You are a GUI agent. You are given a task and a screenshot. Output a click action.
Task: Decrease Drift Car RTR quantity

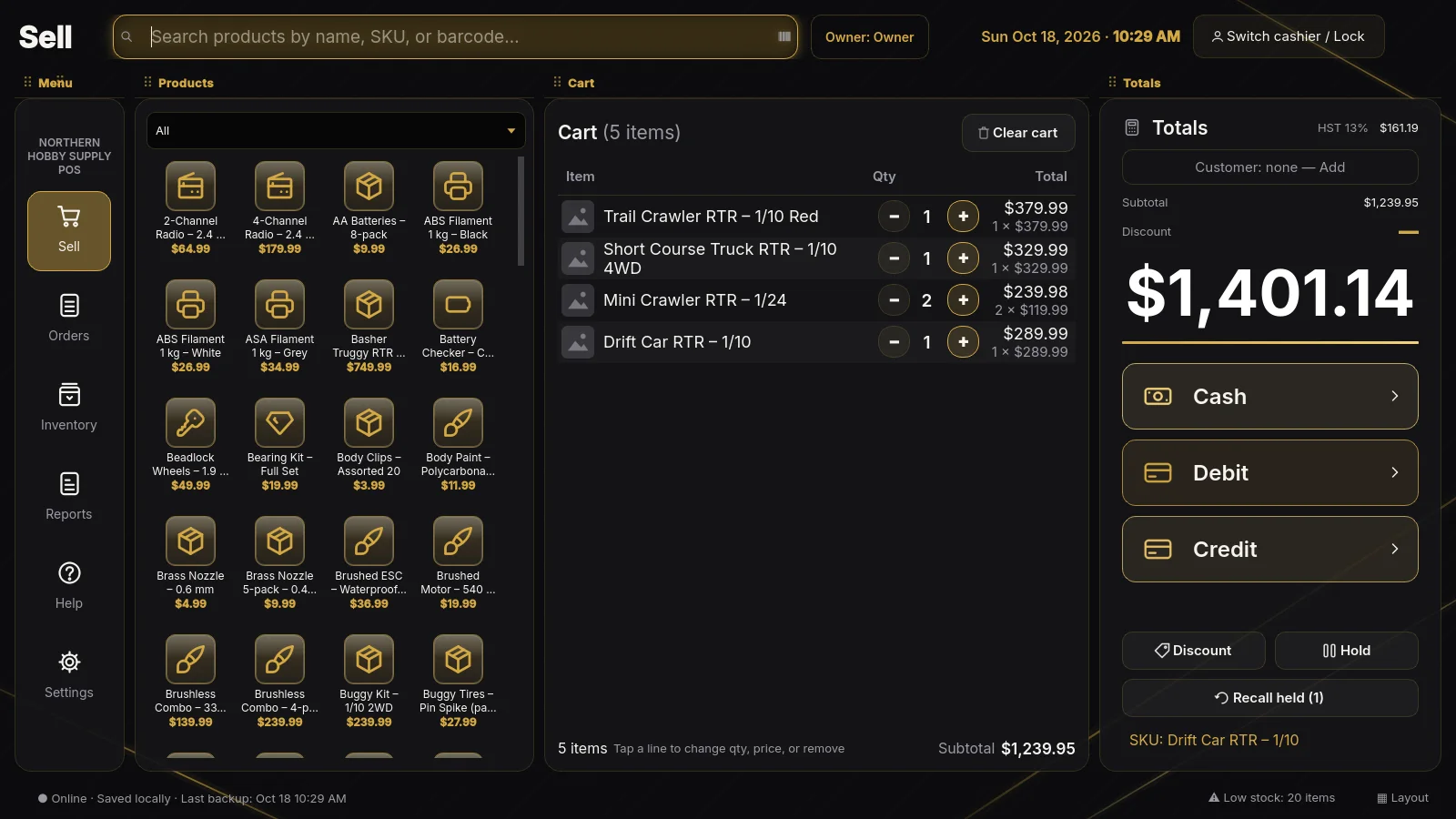[x=894, y=342]
